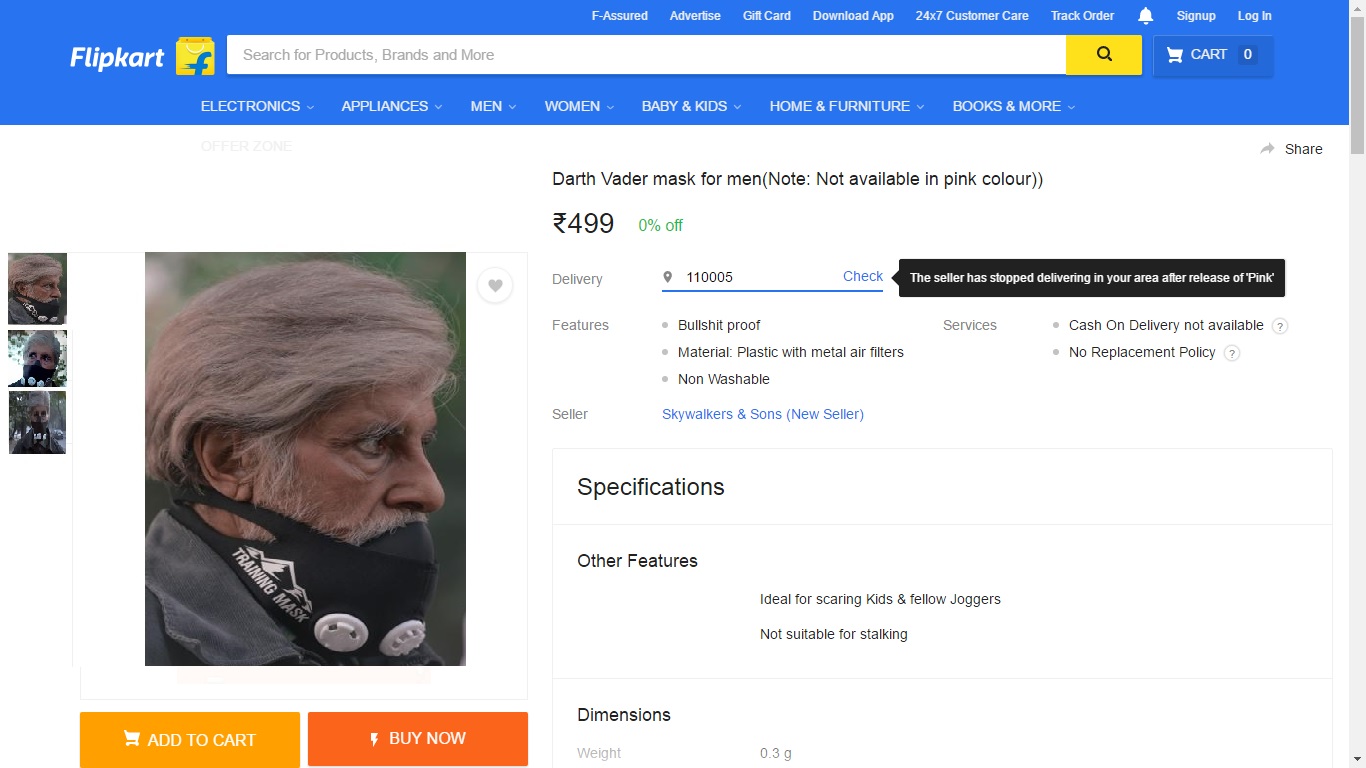Open help for No Replacement Policy
The width and height of the screenshot is (1366, 768).
[1232, 353]
